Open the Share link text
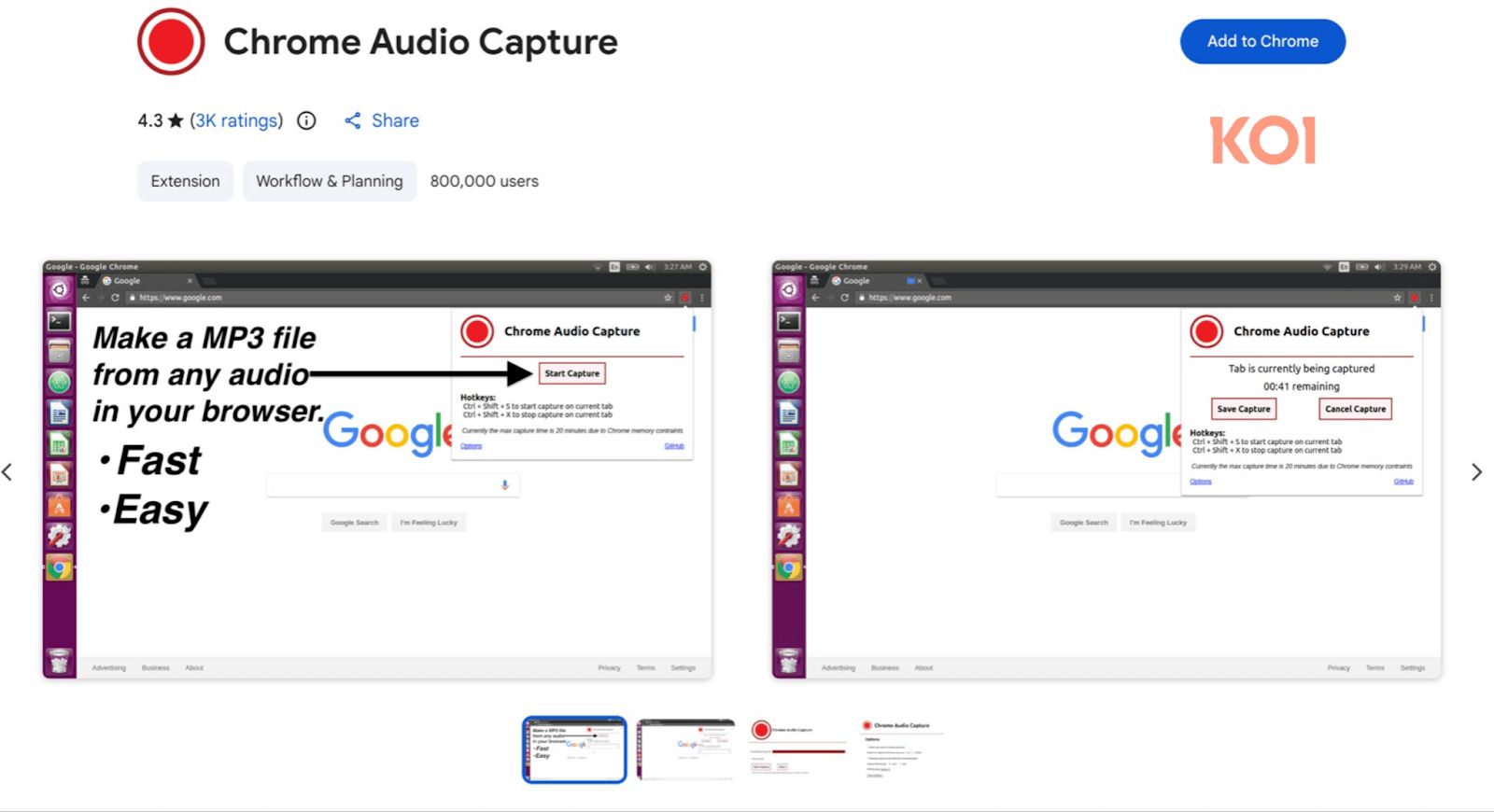The width and height of the screenshot is (1494, 812). tap(395, 120)
